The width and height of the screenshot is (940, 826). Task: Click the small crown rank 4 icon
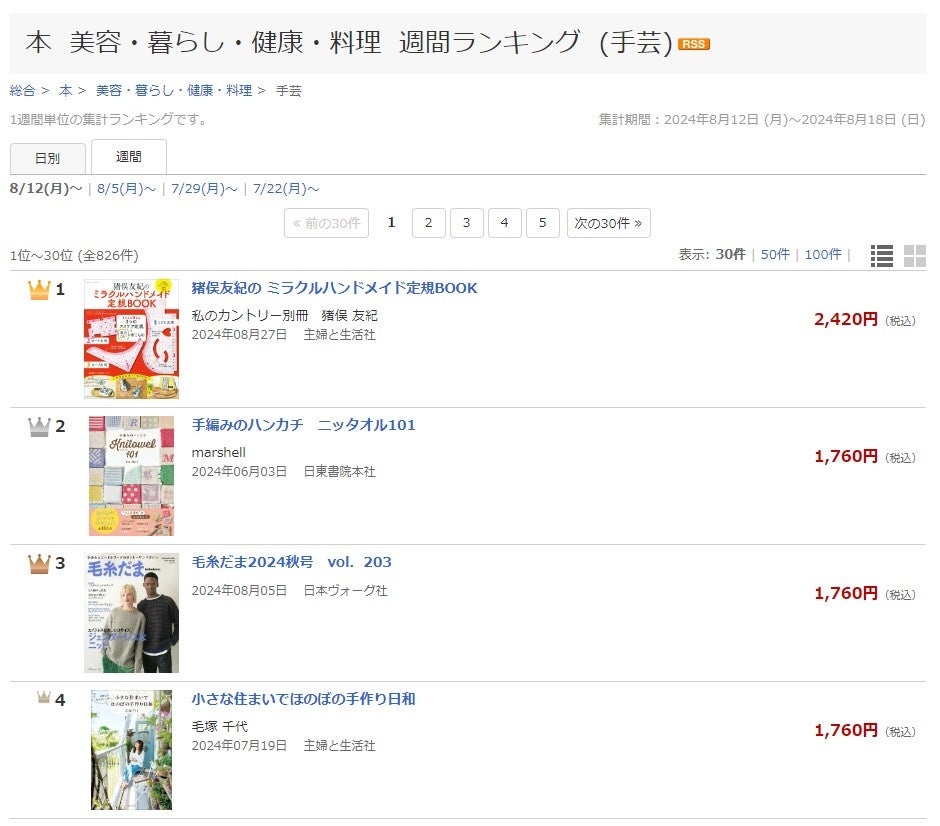click(x=44, y=697)
